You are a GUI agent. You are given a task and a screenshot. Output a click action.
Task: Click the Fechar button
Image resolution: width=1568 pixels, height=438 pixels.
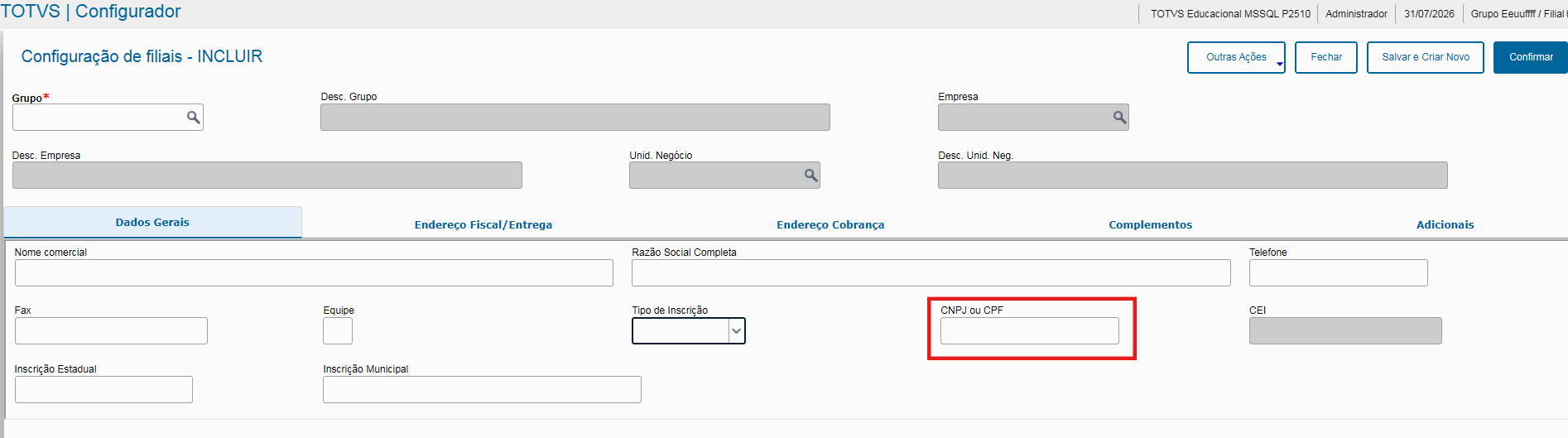[x=1326, y=57]
